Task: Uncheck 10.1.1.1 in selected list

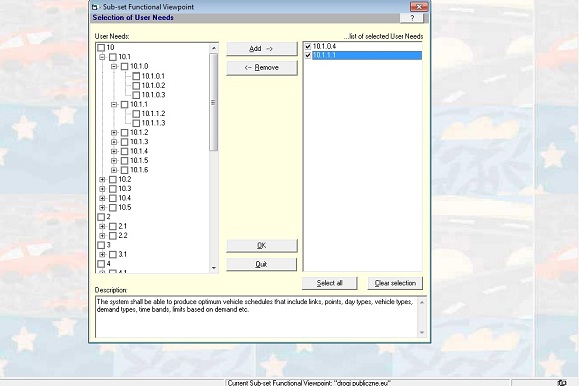Action: pyautogui.click(x=308, y=56)
